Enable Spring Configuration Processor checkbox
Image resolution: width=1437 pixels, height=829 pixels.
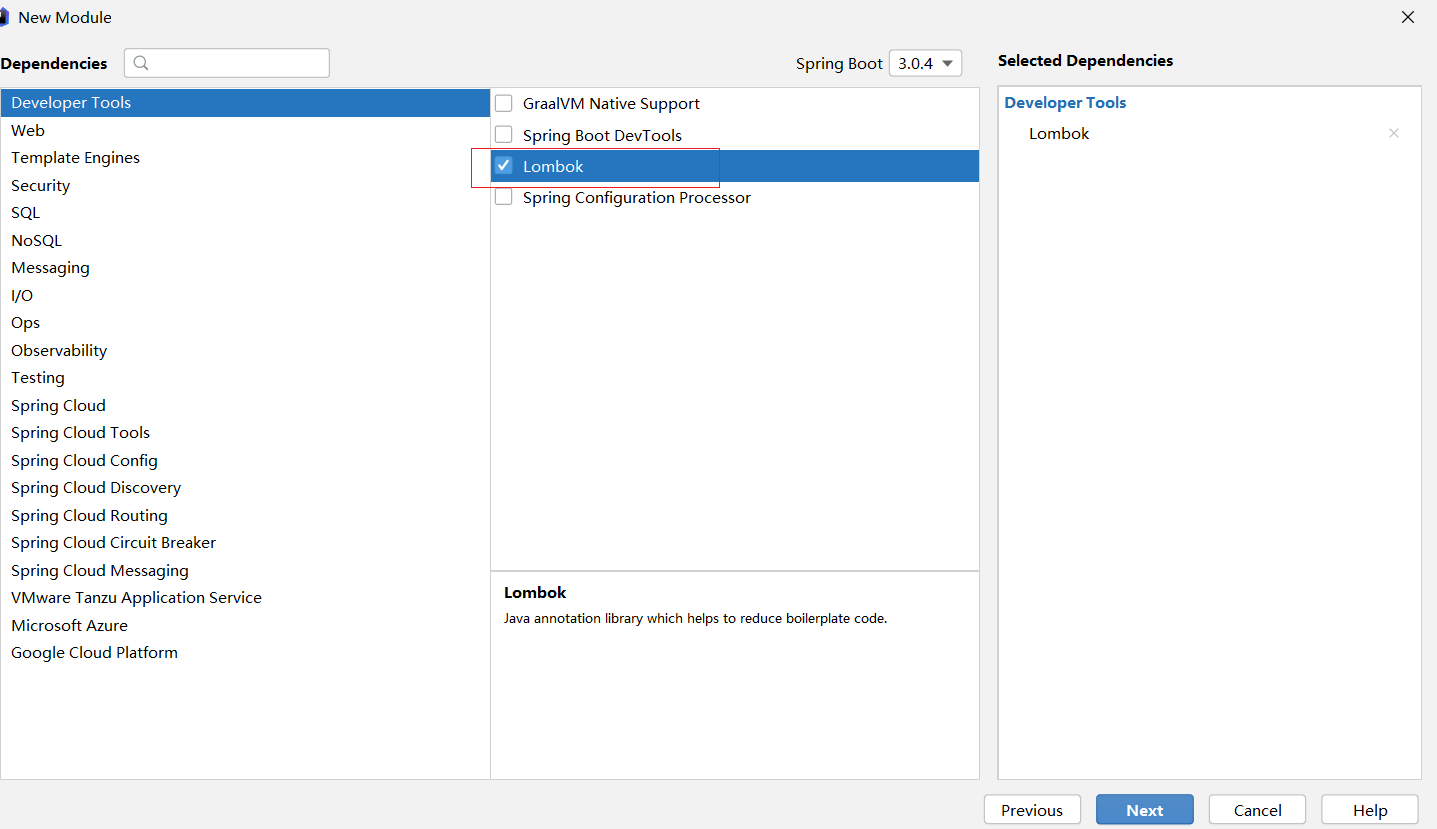504,197
